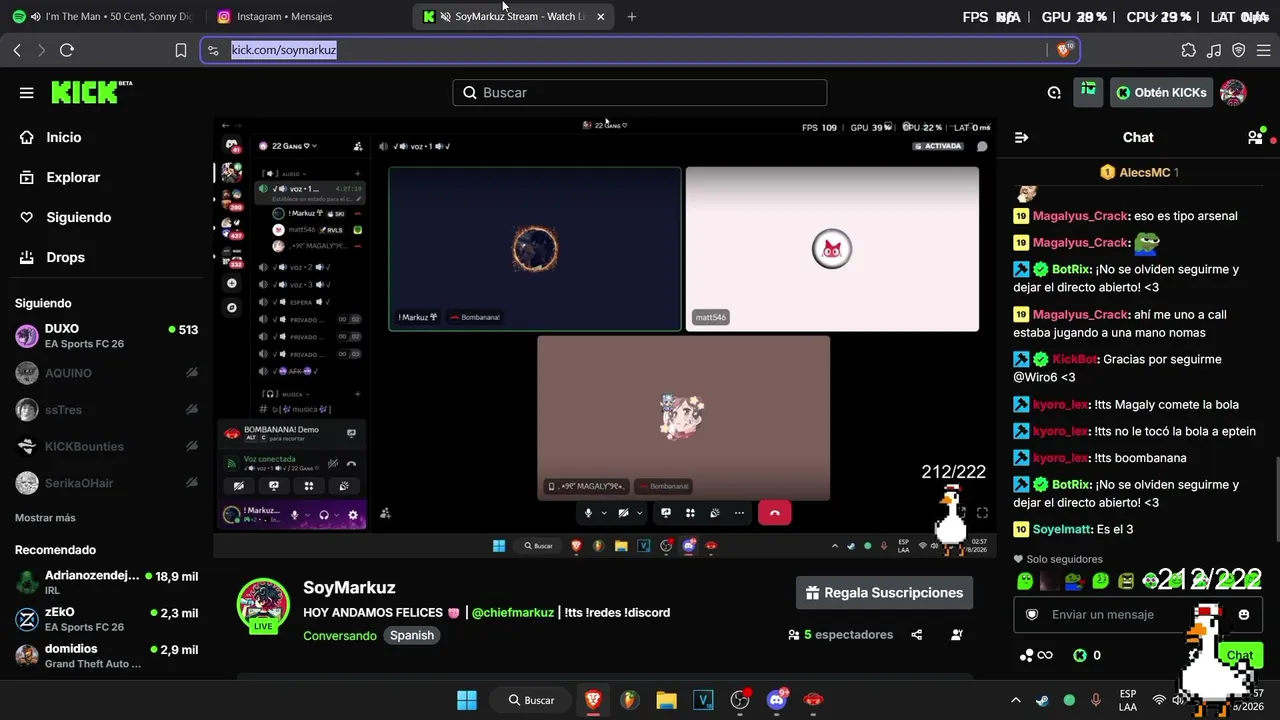
Task: Open offline channel AQUINO
Action: click(x=106, y=373)
